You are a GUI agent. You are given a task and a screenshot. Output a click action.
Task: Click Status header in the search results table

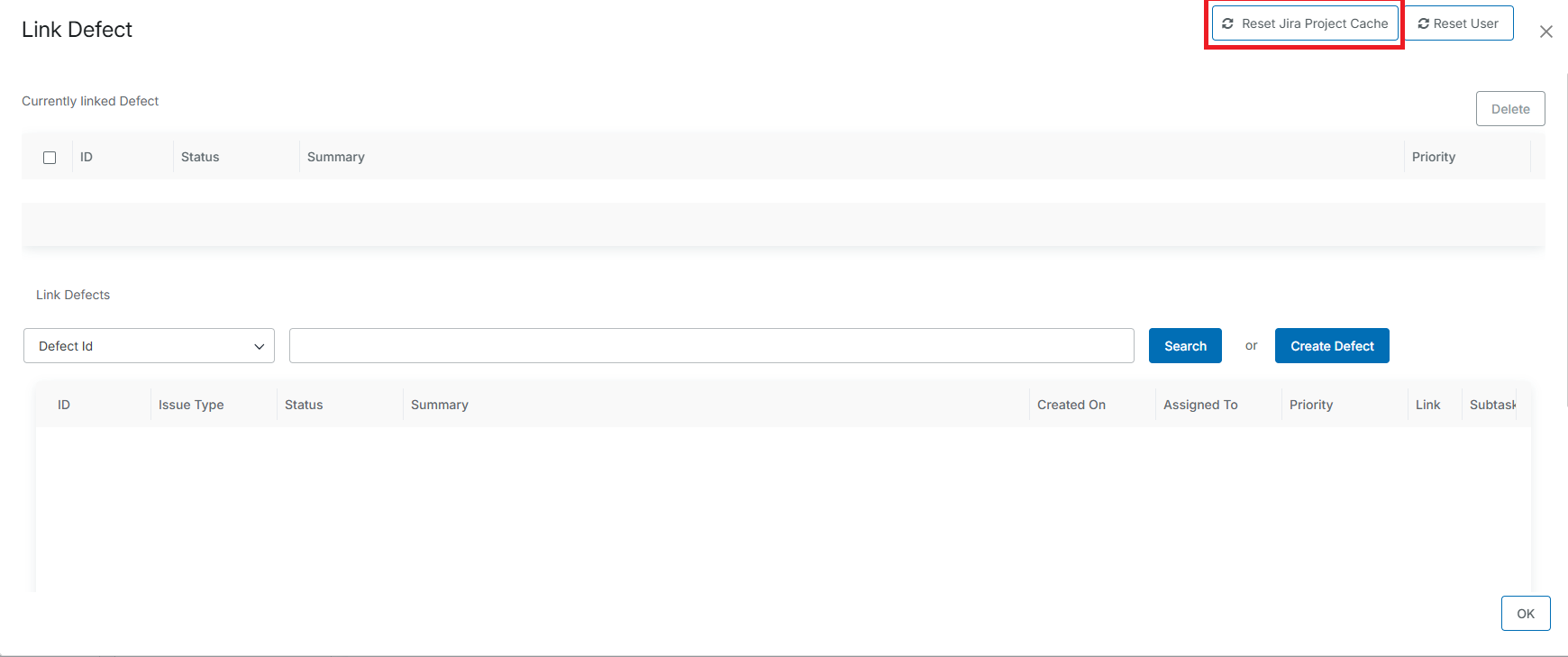pos(304,405)
